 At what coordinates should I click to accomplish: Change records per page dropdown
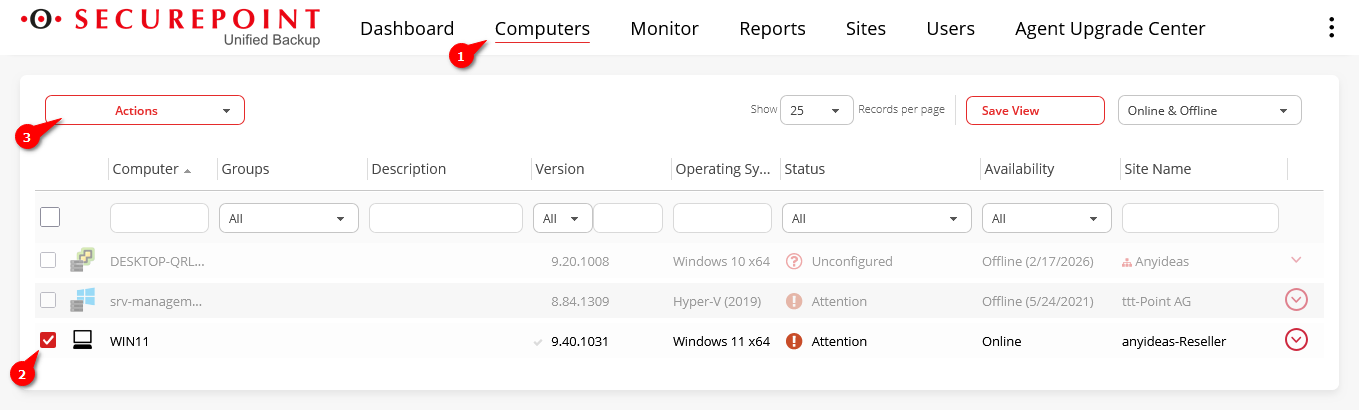point(816,110)
